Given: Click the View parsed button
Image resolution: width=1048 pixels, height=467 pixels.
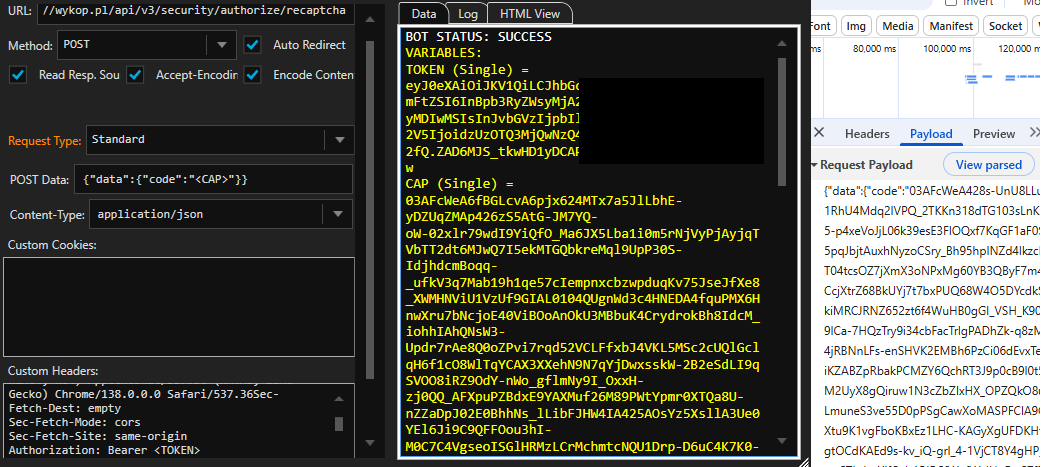Looking at the screenshot, I should pos(988,165).
